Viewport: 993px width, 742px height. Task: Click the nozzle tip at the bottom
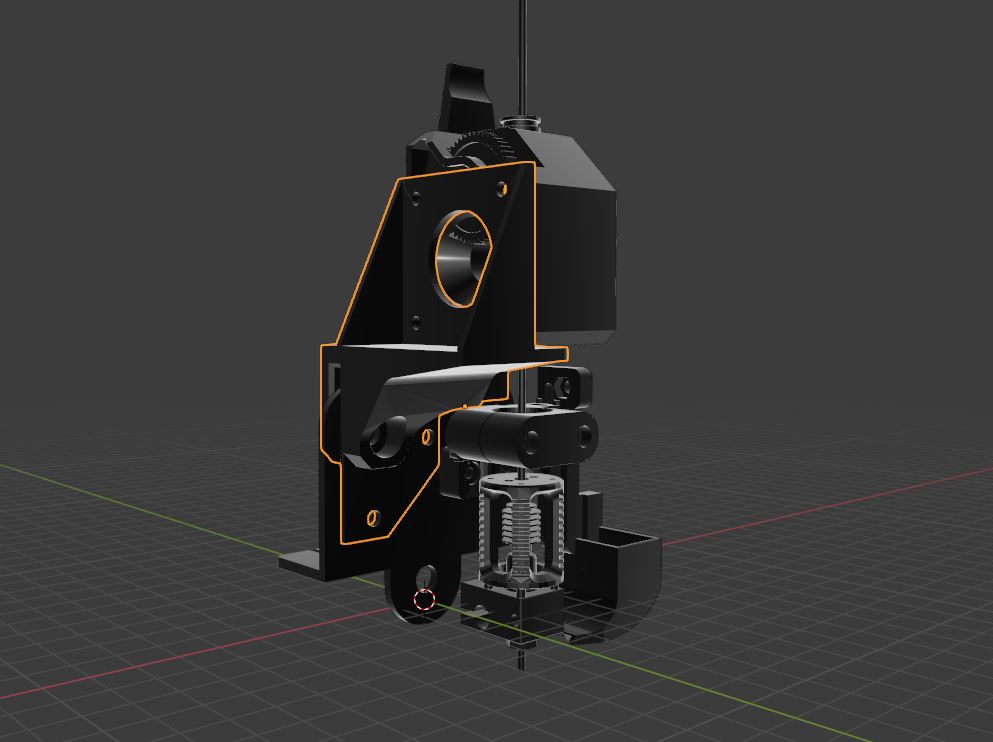(x=520, y=655)
